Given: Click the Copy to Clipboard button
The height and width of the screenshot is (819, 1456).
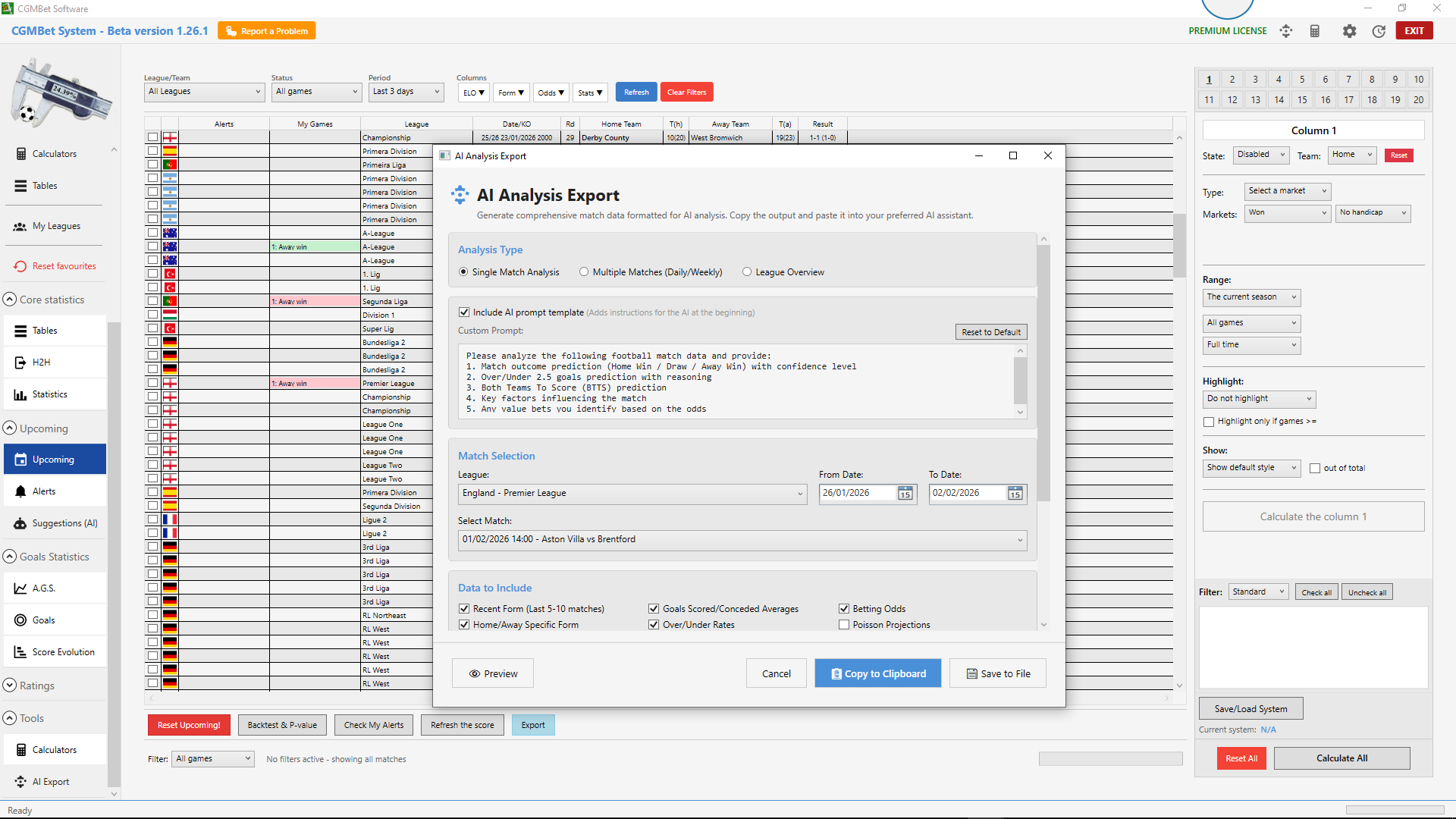Looking at the screenshot, I should click(877, 673).
